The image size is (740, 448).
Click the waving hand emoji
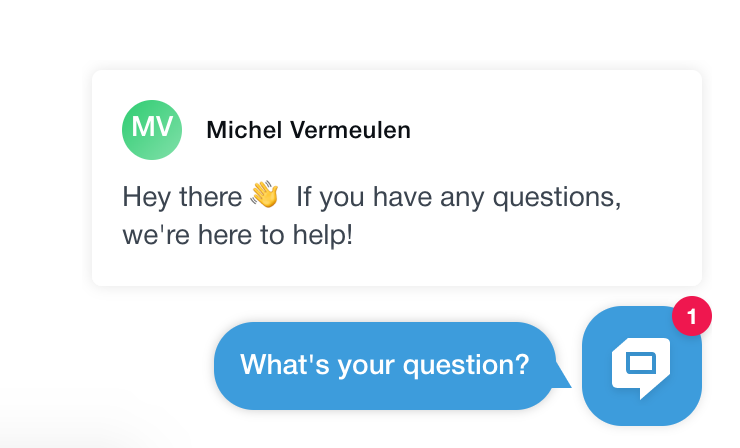click(x=264, y=194)
